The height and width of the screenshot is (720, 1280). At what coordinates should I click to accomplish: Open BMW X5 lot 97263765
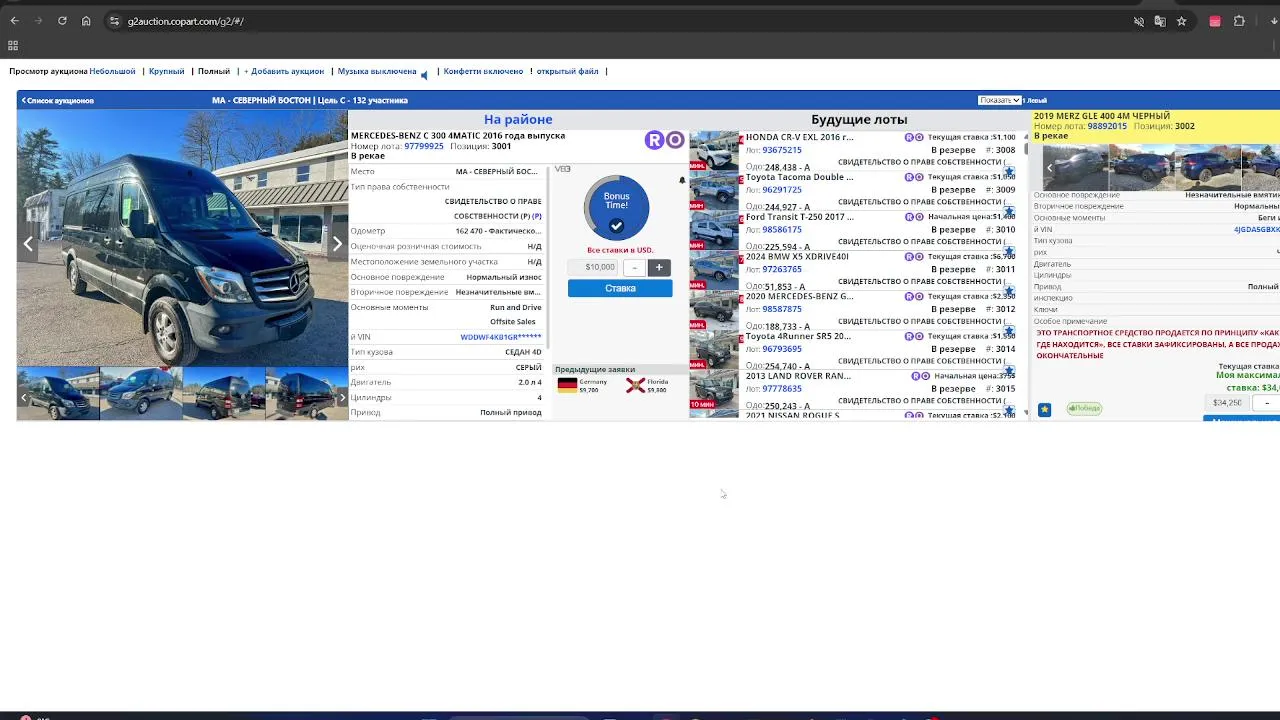point(782,269)
